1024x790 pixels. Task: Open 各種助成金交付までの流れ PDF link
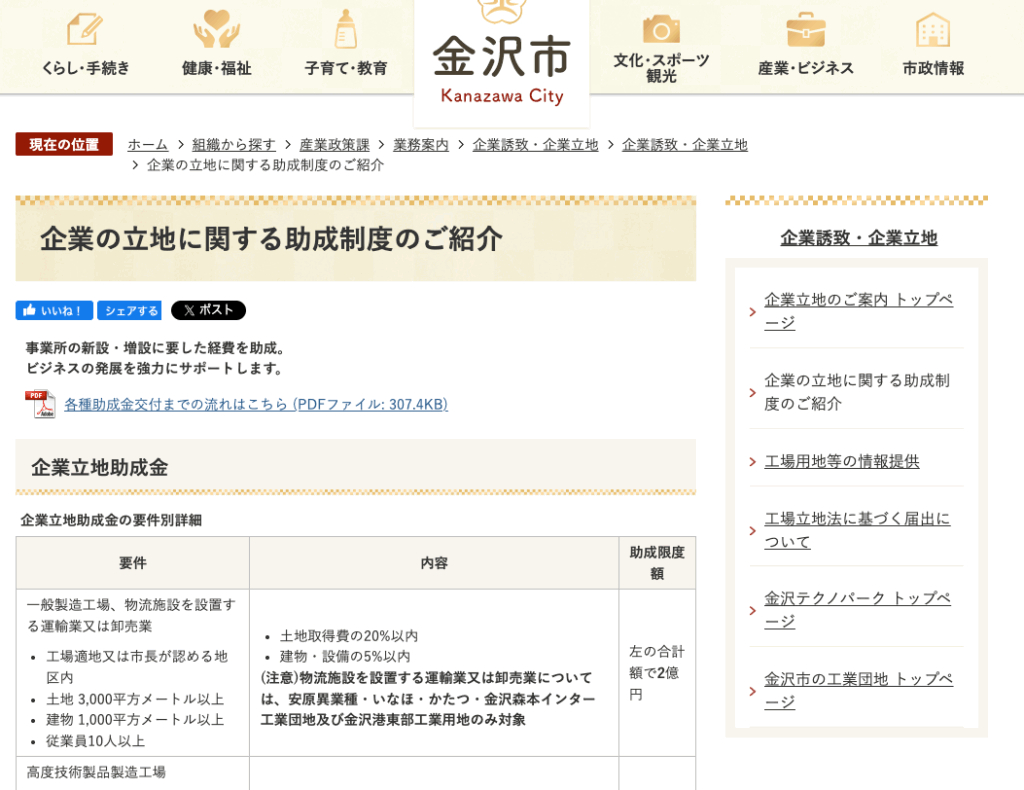point(256,404)
